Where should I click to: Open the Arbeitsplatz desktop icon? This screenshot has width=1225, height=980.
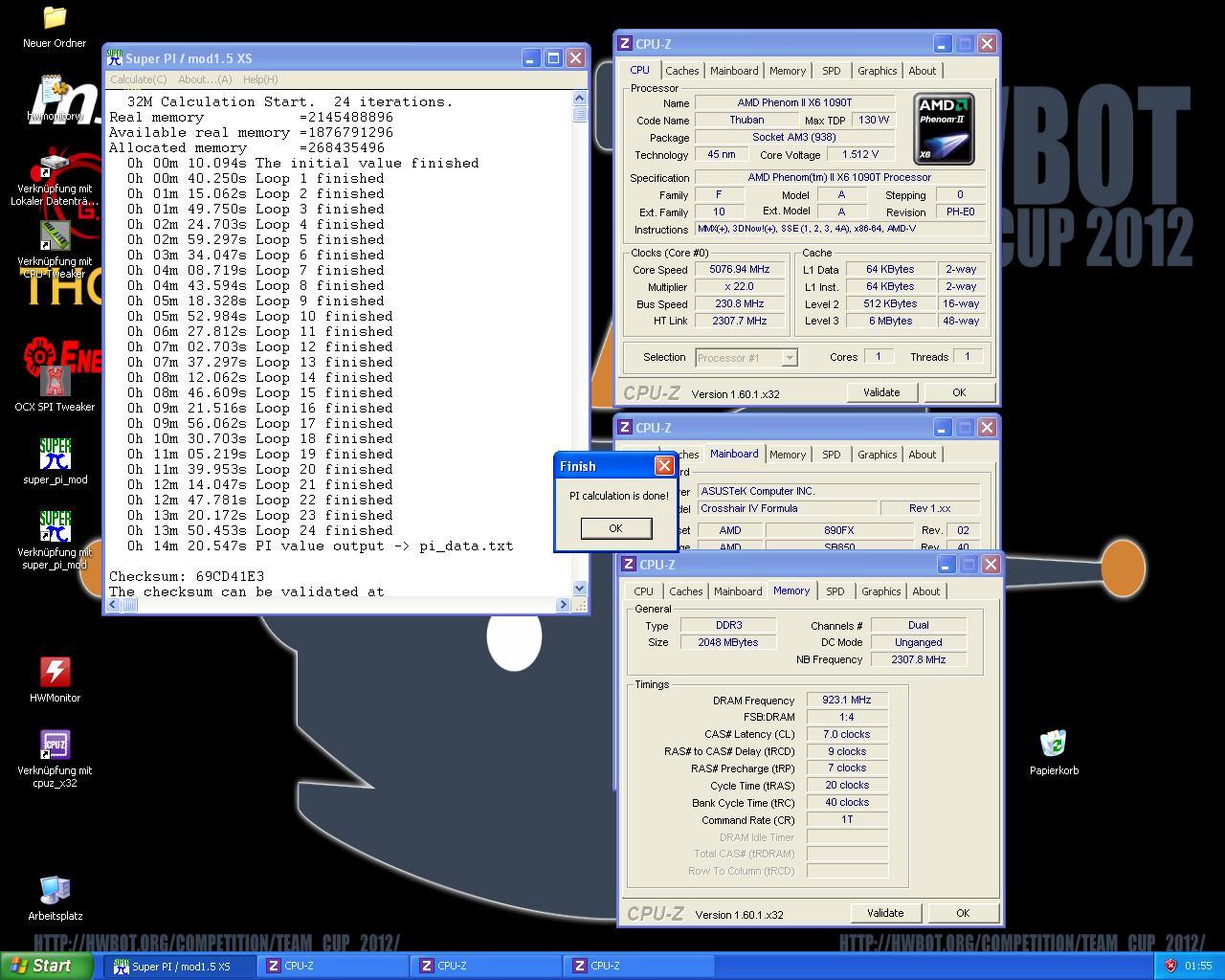55,890
